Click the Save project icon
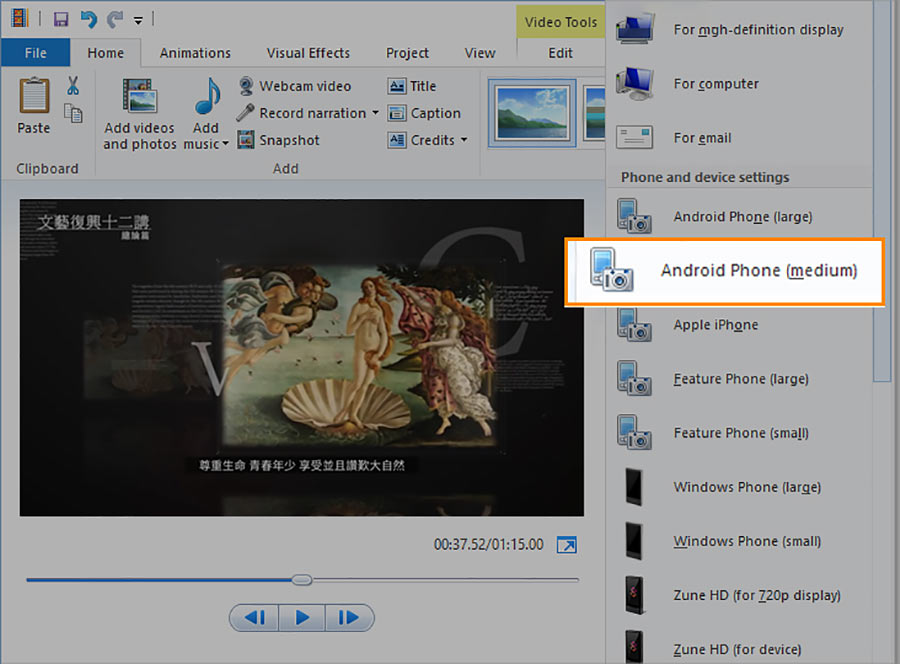The width and height of the screenshot is (900, 664). point(61,20)
